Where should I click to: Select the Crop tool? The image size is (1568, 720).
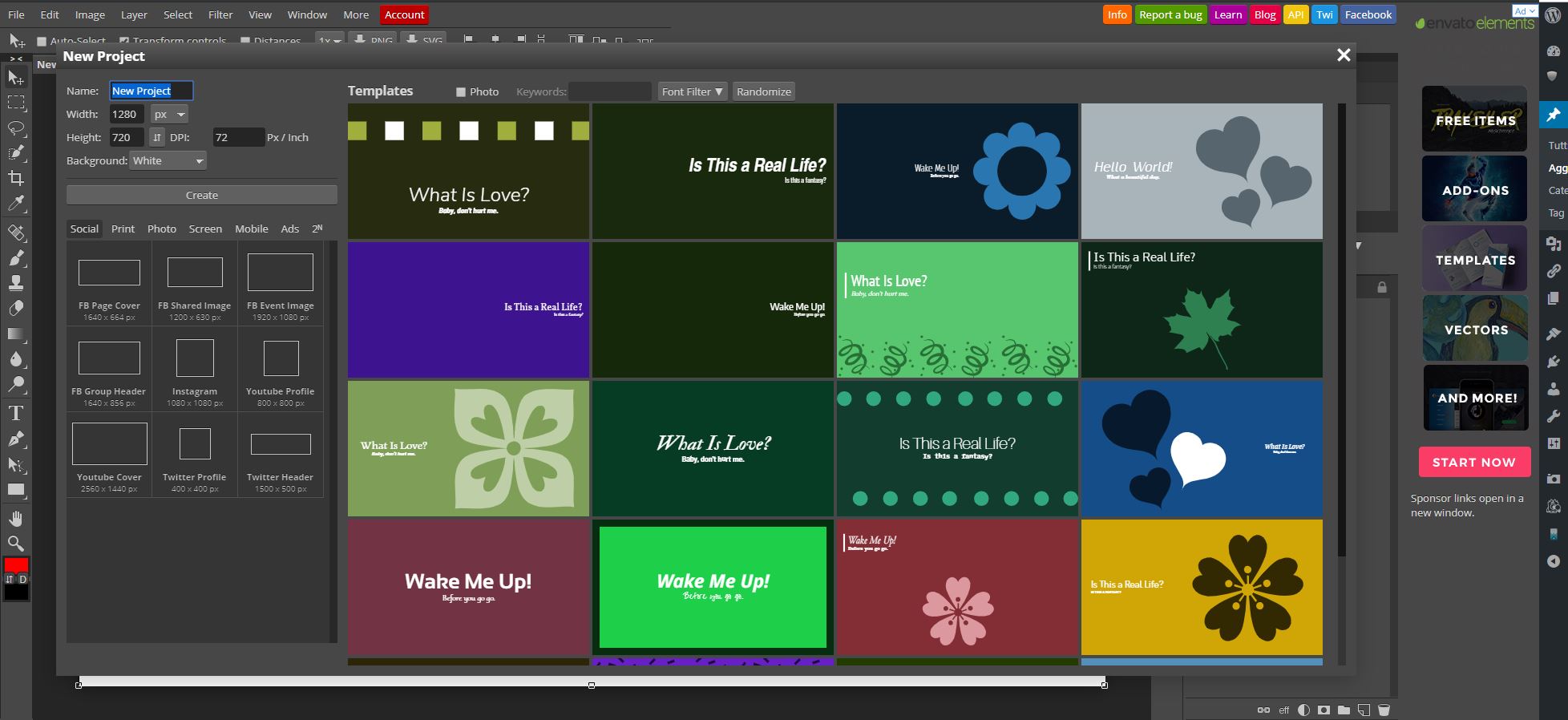[16, 178]
